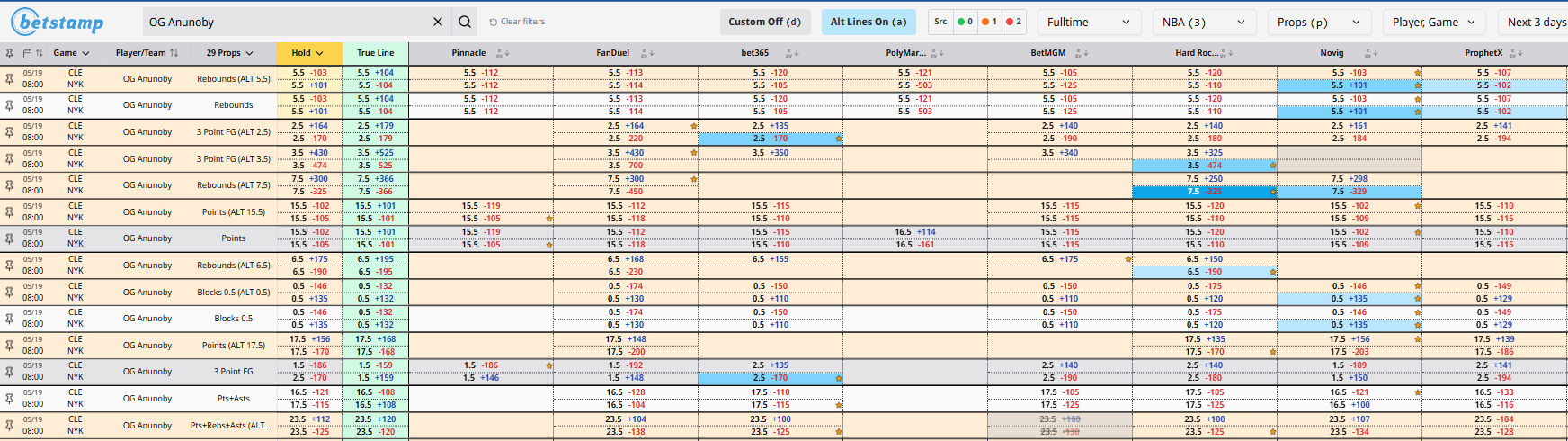Click the PolyMar... EV sort icon
This screenshot has height=441, width=1568.
(937, 53)
